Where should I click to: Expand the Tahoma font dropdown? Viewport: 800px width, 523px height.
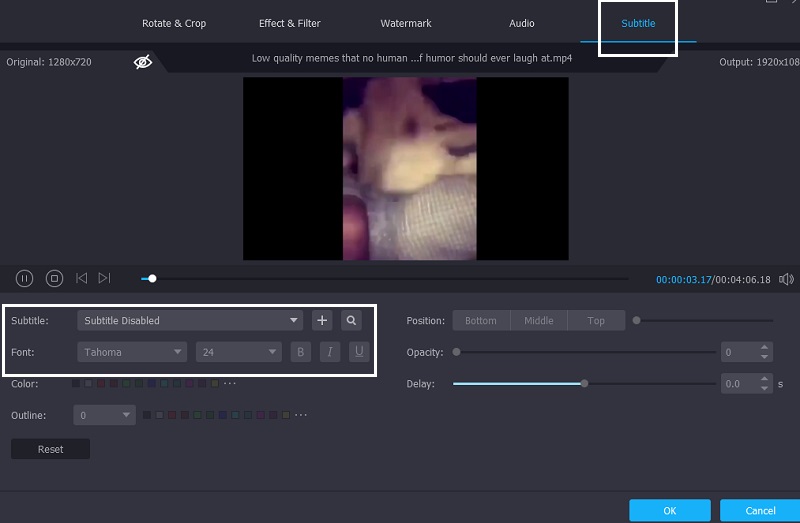coord(132,352)
